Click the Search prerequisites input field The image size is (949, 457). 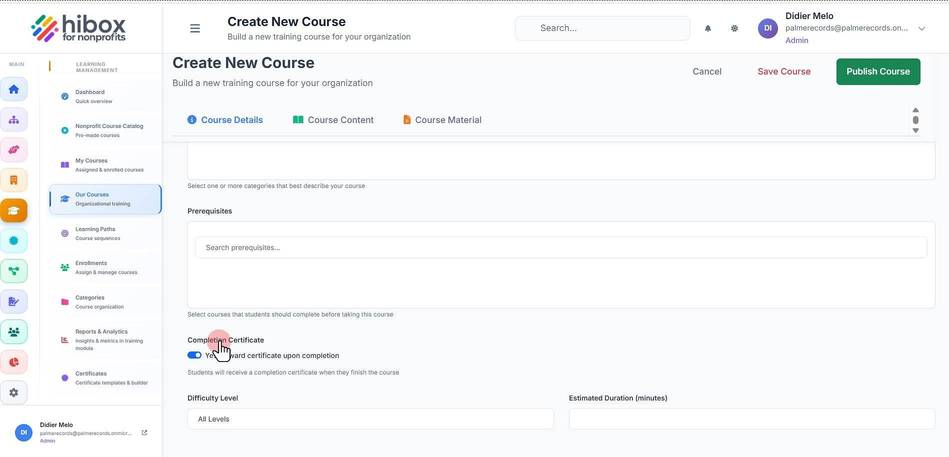(x=561, y=248)
